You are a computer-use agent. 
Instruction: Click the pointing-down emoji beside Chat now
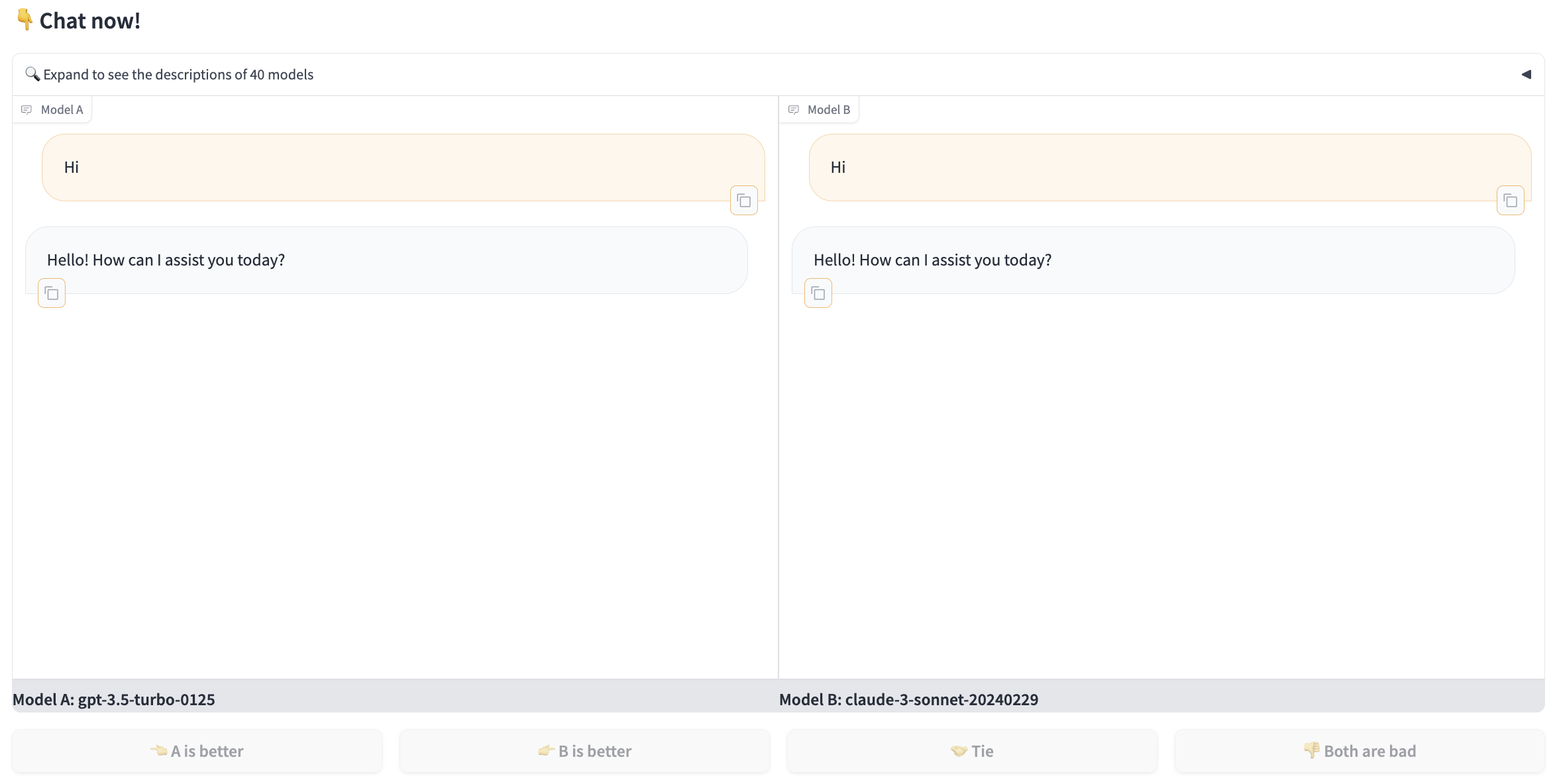25,20
